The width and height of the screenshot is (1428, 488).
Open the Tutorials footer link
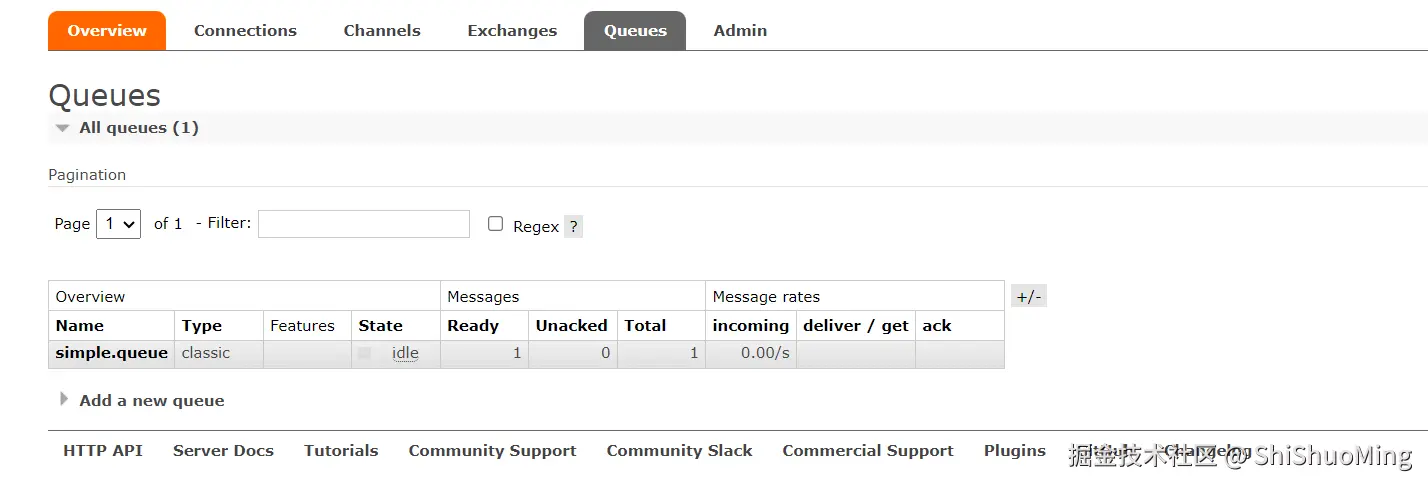coord(341,450)
